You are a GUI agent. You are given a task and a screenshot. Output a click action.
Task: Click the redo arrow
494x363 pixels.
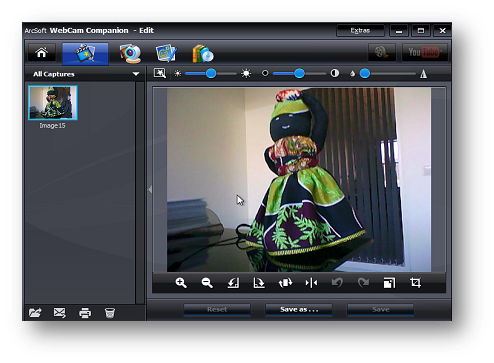point(363,283)
